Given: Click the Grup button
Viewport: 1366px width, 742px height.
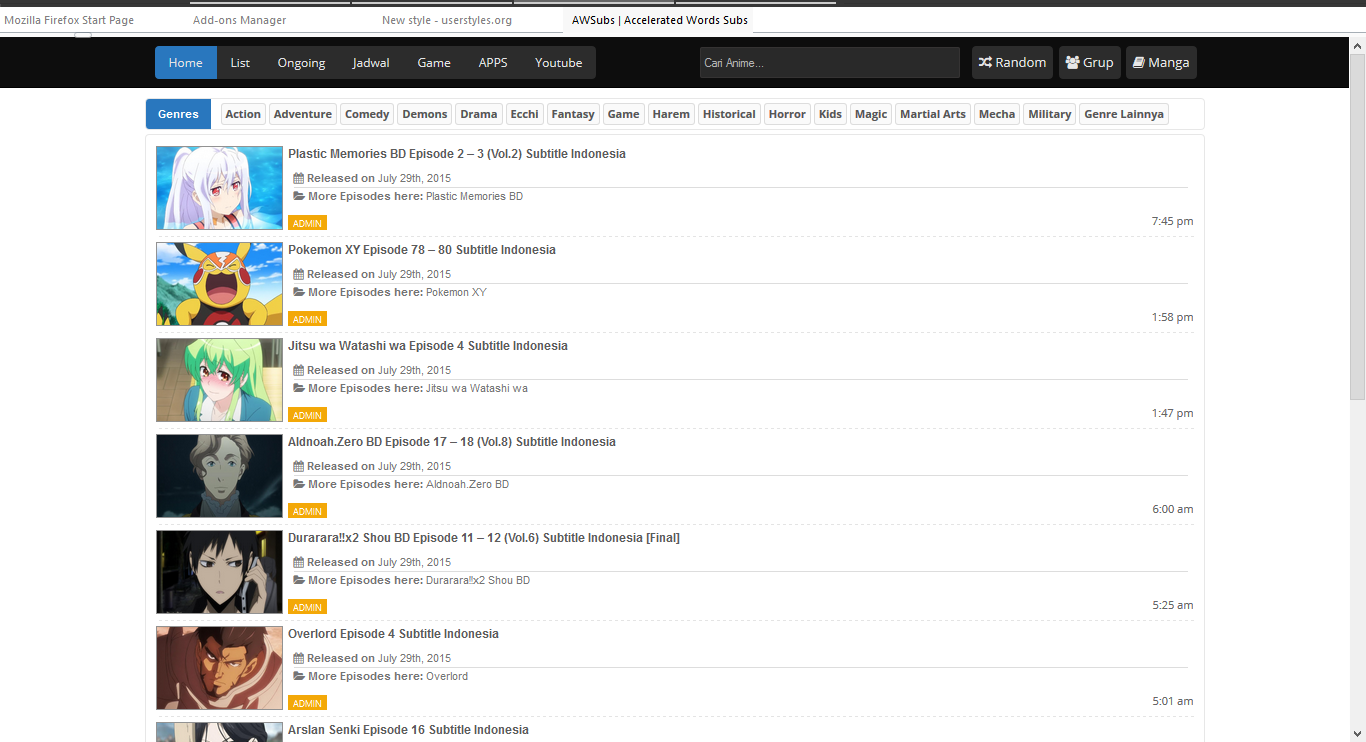Looking at the screenshot, I should coord(1089,62).
